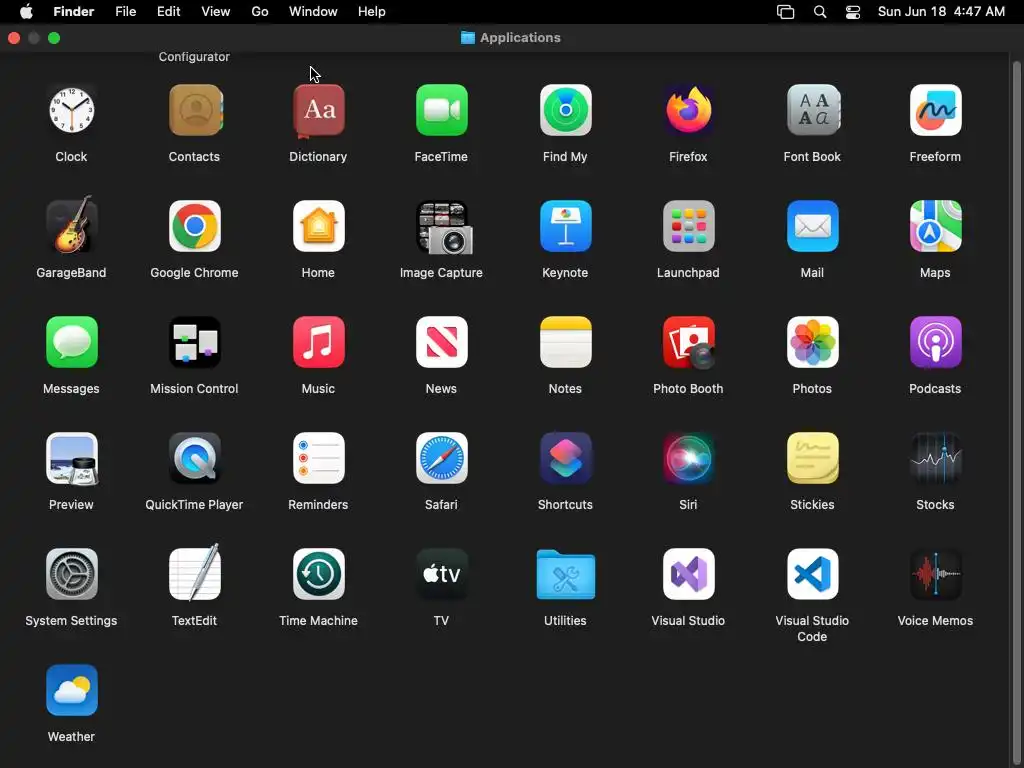This screenshot has height=768, width=1024.
Task: Click the Photos app icon
Action: pyautogui.click(x=812, y=342)
